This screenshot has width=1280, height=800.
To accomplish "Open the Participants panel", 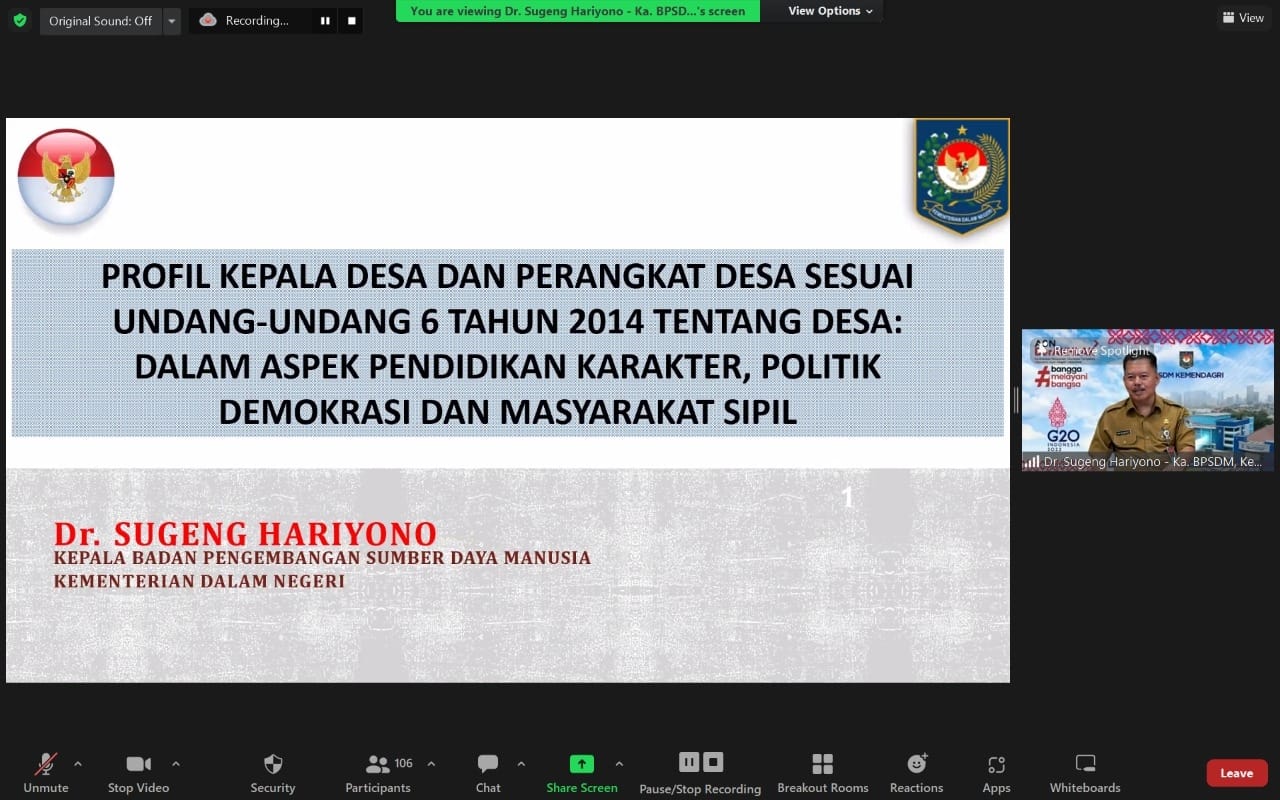I will [379, 765].
